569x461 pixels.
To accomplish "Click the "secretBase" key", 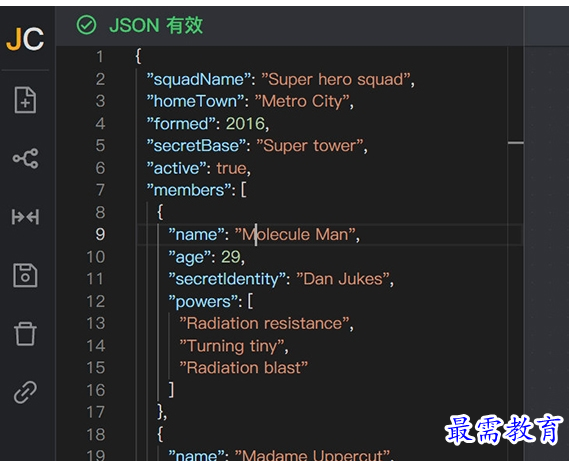I will coord(196,146).
